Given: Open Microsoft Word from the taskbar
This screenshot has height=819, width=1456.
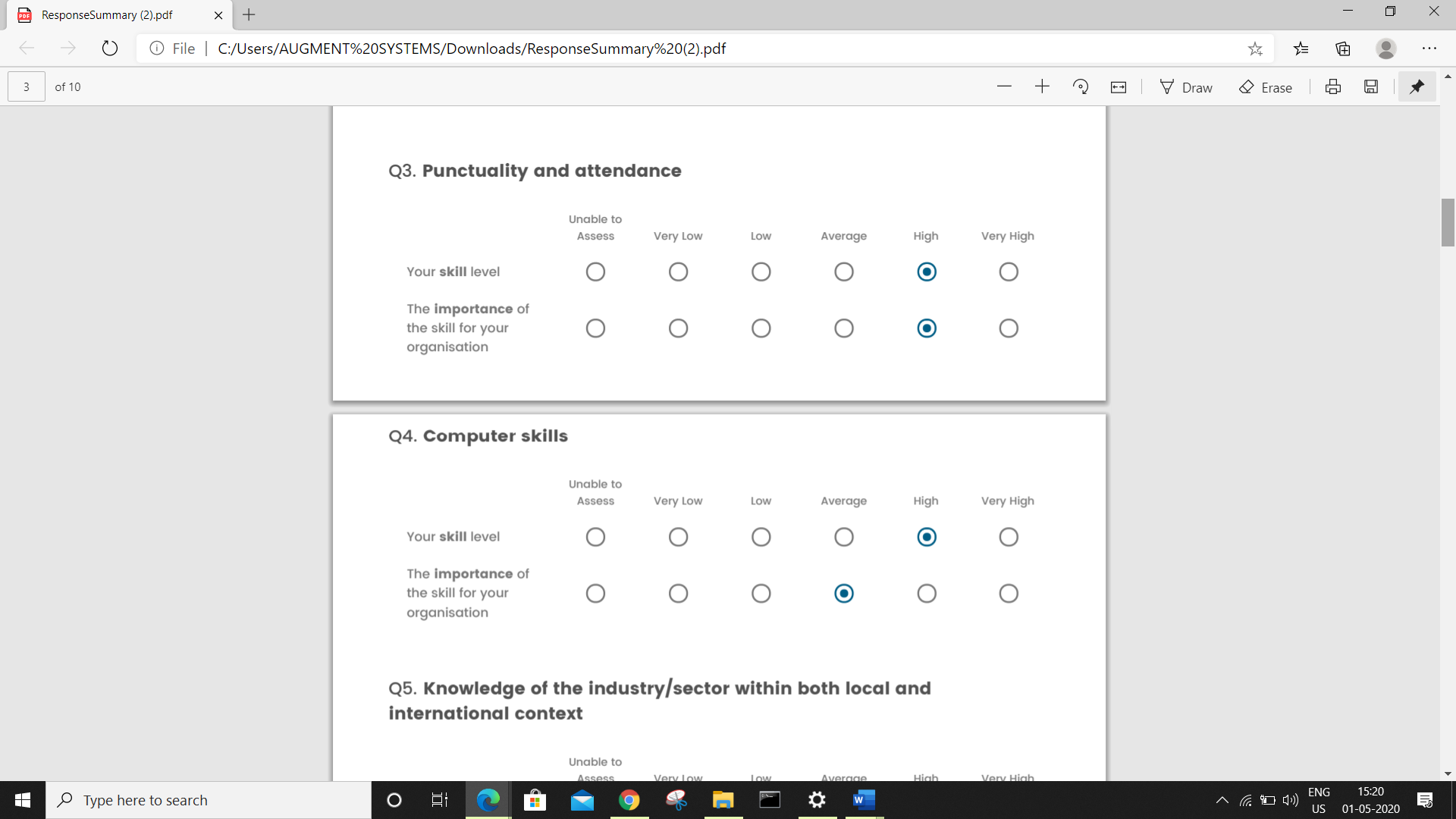Looking at the screenshot, I should (x=864, y=800).
